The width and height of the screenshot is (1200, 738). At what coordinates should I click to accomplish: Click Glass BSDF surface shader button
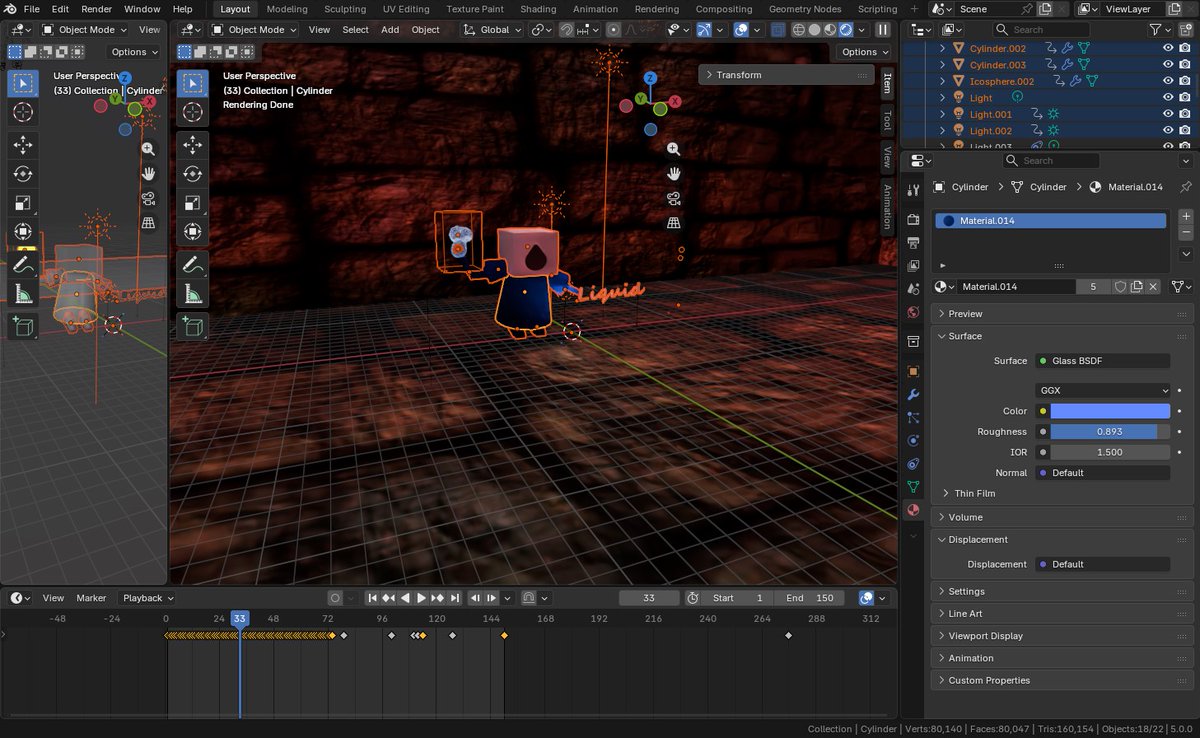(x=1102, y=361)
